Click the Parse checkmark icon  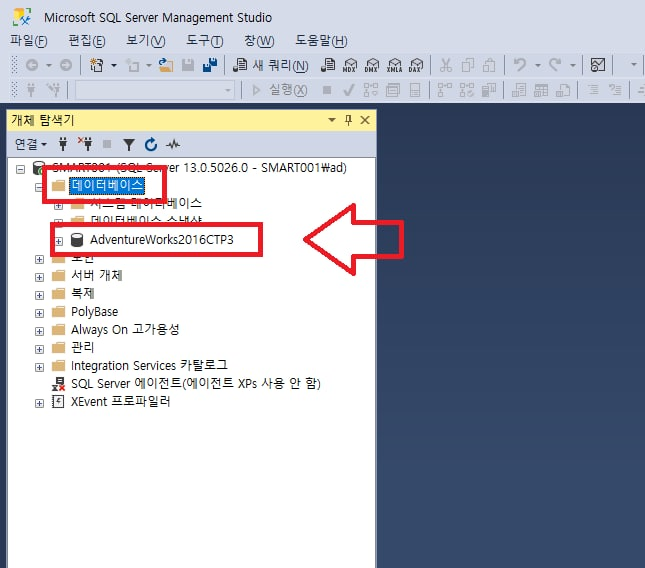click(x=349, y=90)
